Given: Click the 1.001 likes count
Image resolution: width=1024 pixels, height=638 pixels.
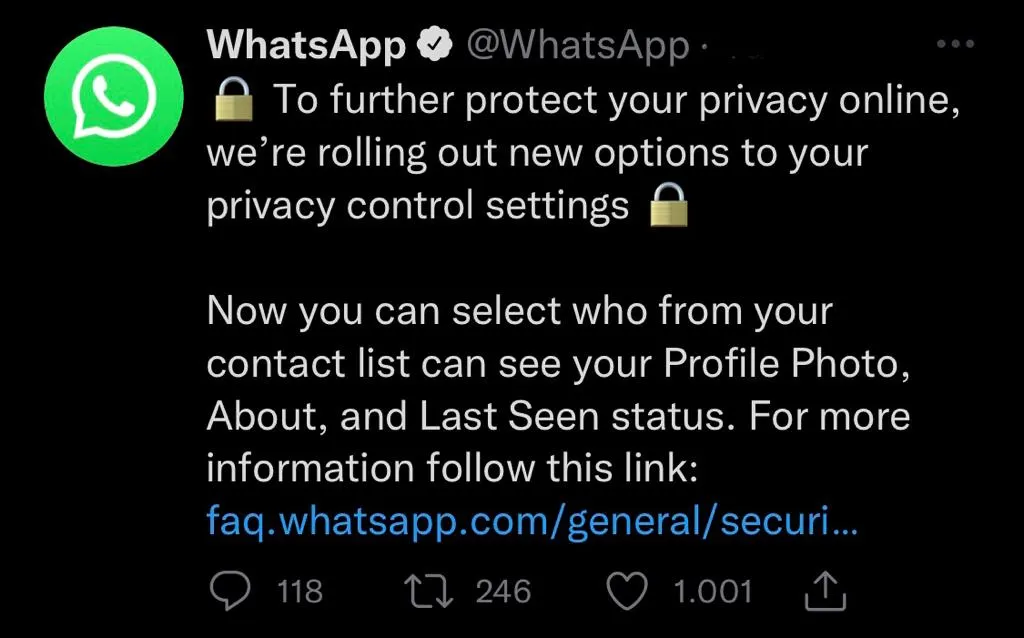Looking at the screenshot, I should [x=712, y=592].
